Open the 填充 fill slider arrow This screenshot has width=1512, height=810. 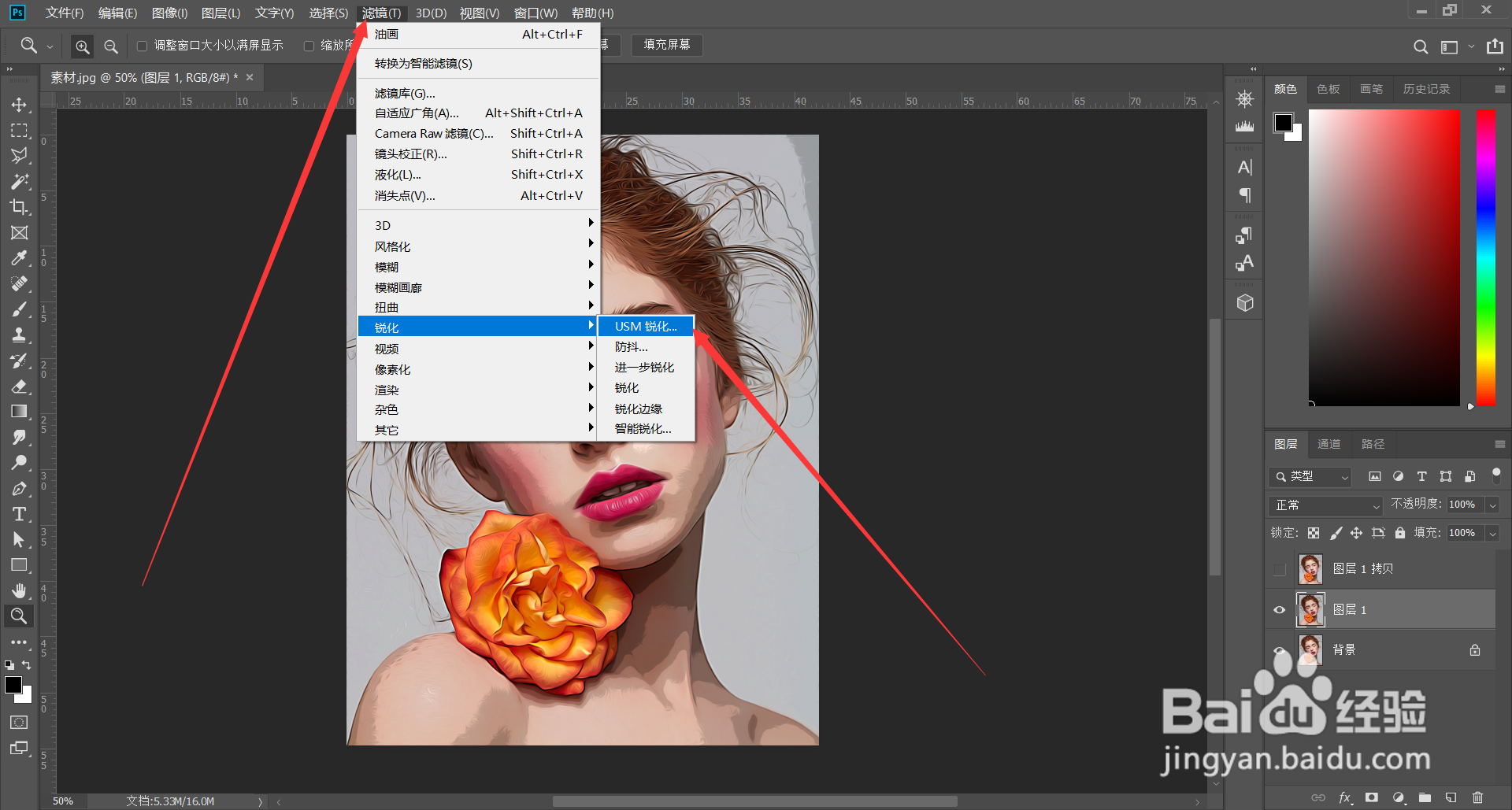1492,534
